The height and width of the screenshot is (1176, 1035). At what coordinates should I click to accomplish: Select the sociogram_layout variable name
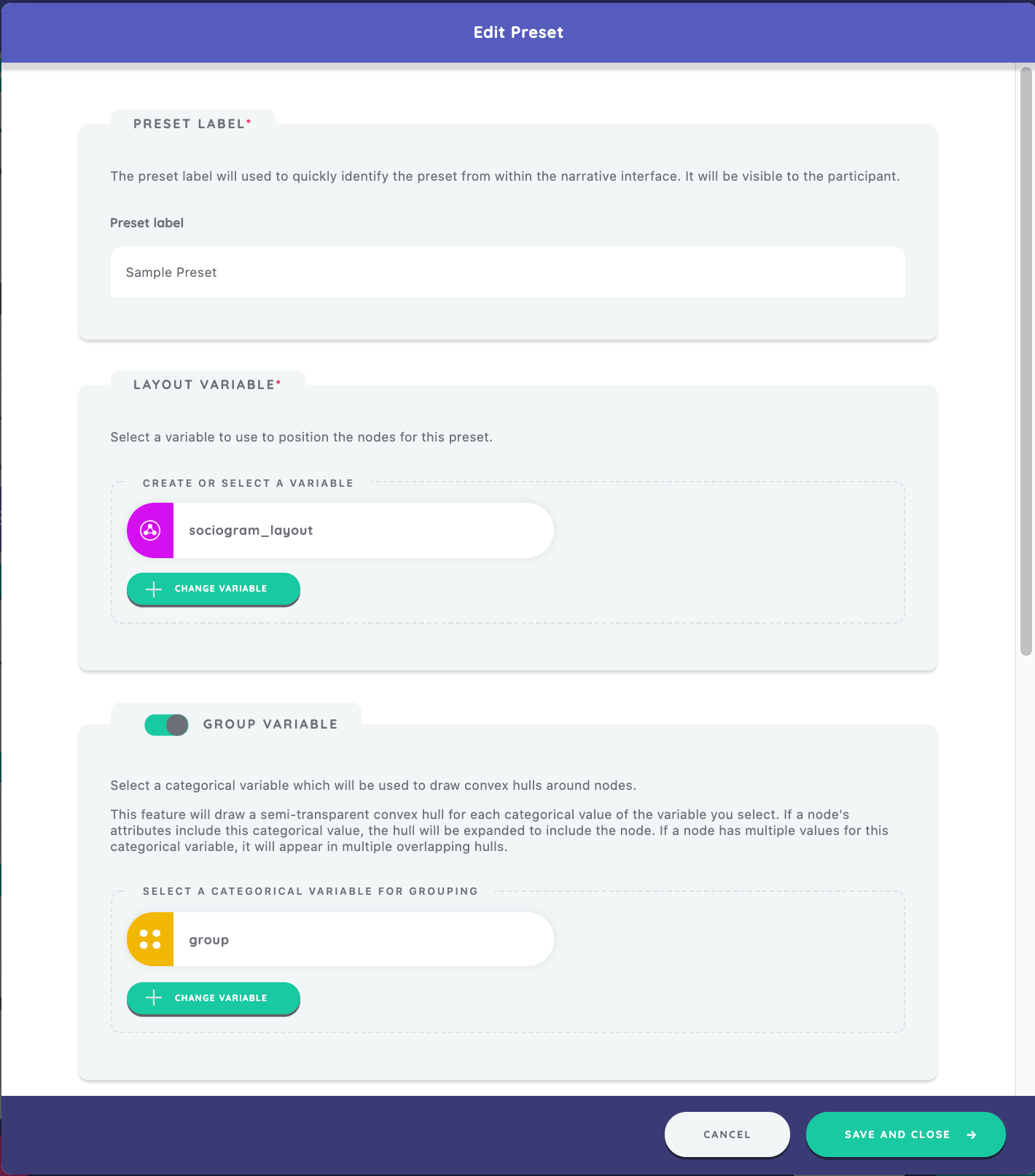click(x=251, y=530)
